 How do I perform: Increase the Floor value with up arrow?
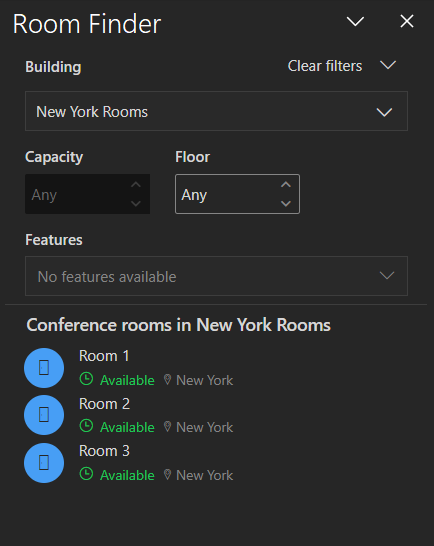286,185
